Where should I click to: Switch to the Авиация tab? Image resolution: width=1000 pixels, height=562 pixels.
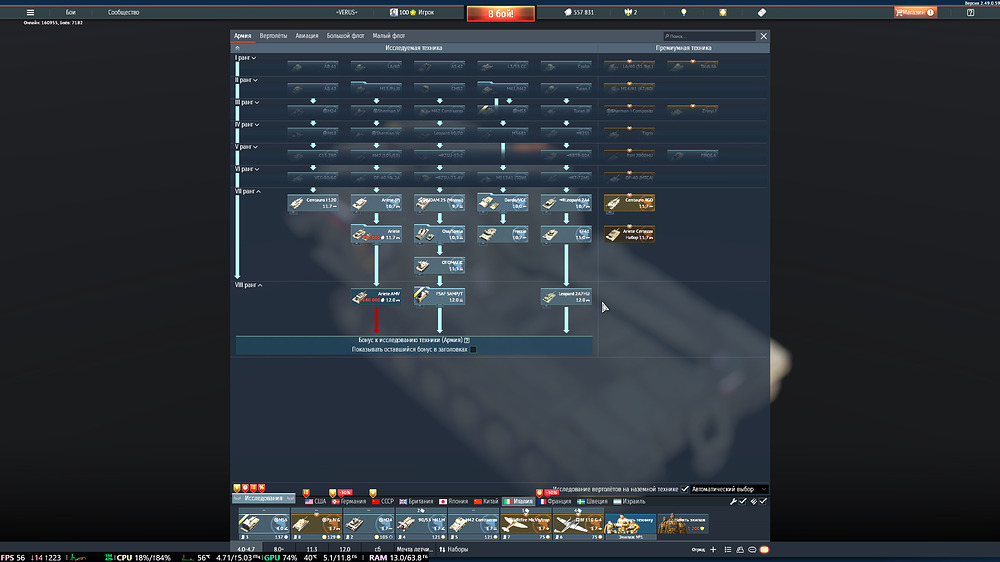click(307, 36)
